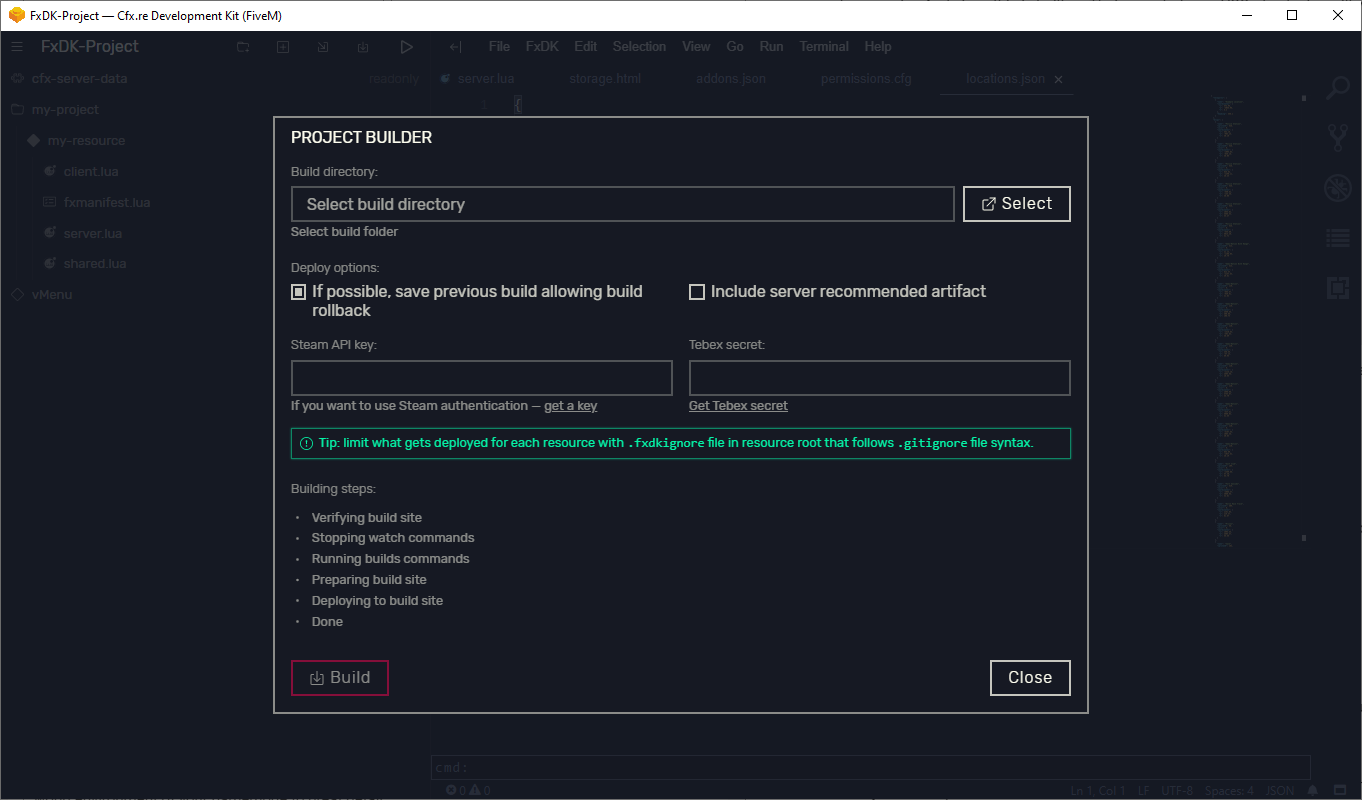1362x800 pixels.
Task: Open the Search magnifier icon in sidebar
Action: coord(1337,89)
